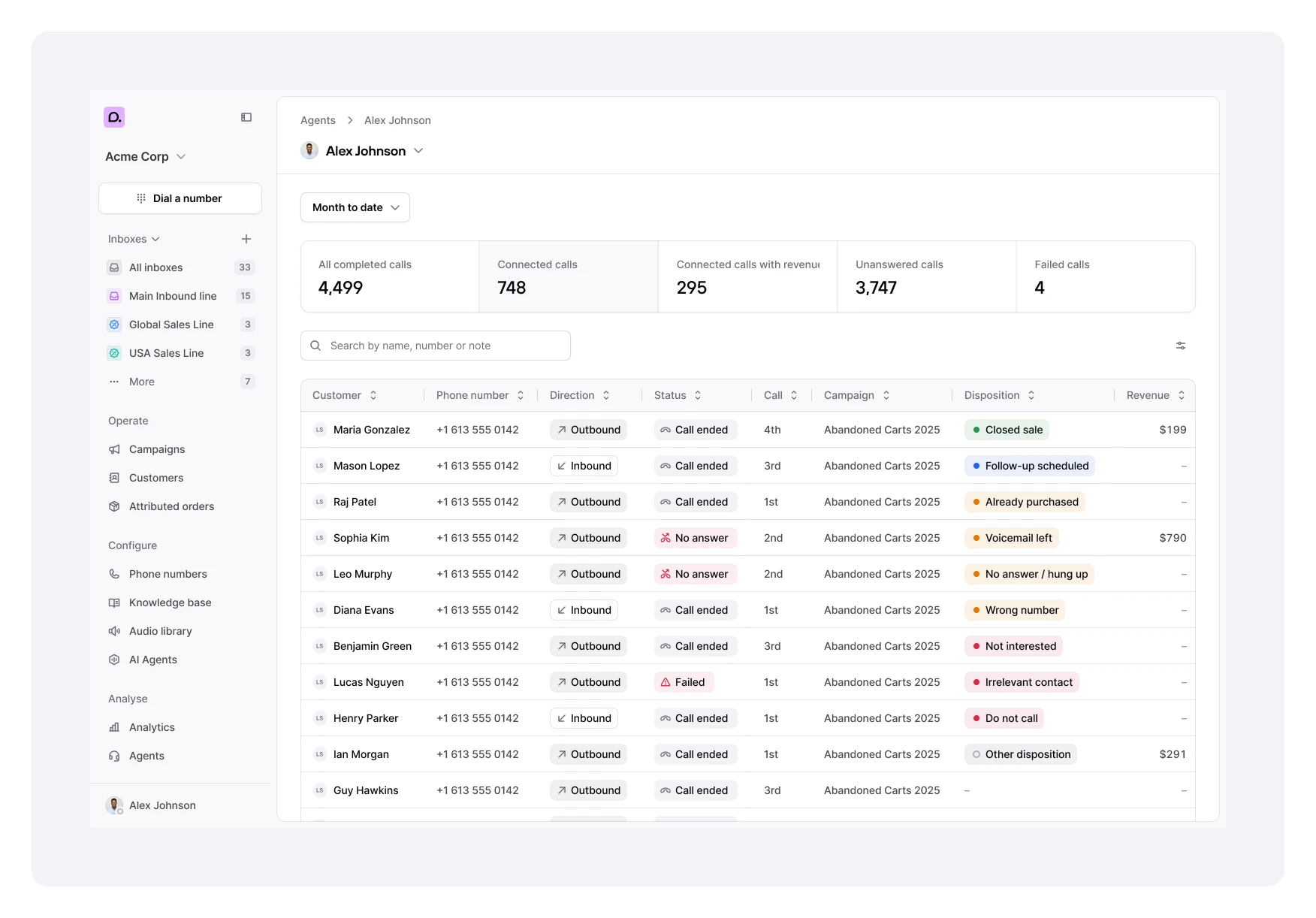Click Ian Morgan customer name
Image resolution: width=1316 pixels, height=918 pixels.
point(361,754)
